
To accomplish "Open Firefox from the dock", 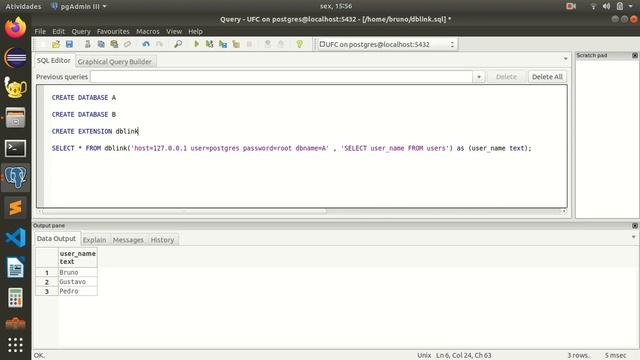I will [16, 28].
